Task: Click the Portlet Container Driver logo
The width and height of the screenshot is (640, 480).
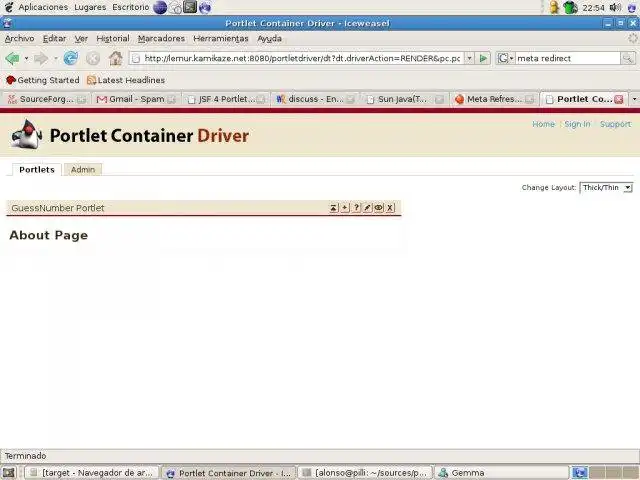Action: 130,135
